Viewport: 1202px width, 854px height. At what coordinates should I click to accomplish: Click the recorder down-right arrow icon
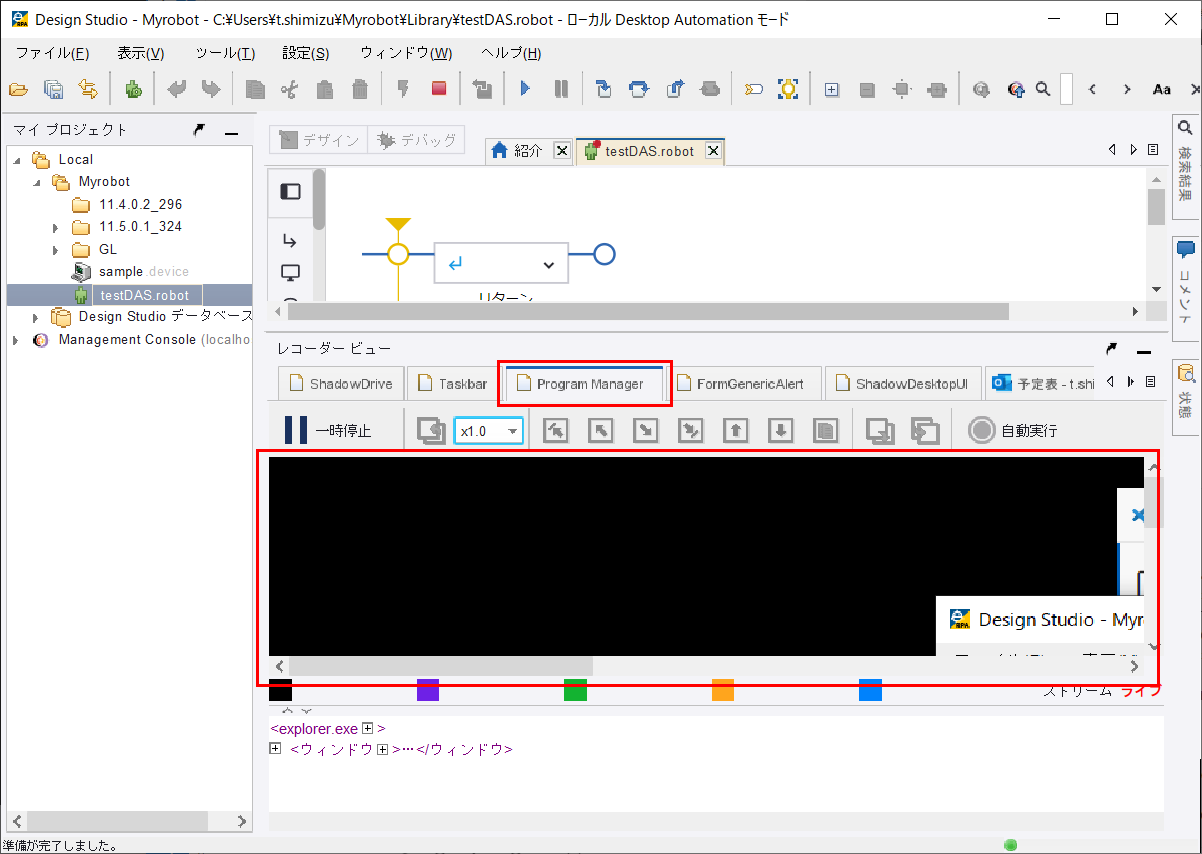[x=646, y=431]
